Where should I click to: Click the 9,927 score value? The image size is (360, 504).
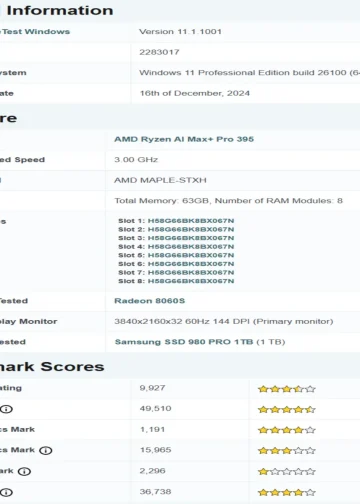152,388
